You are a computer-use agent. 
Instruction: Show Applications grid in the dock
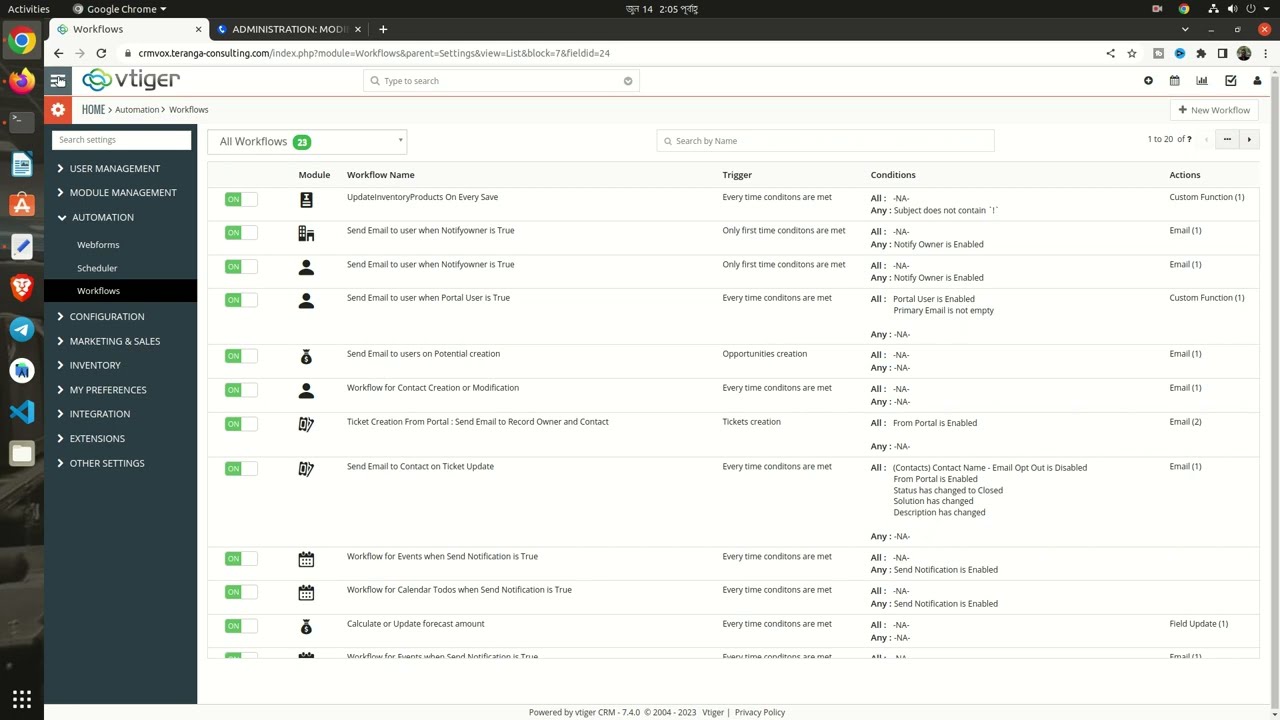pos(21,699)
